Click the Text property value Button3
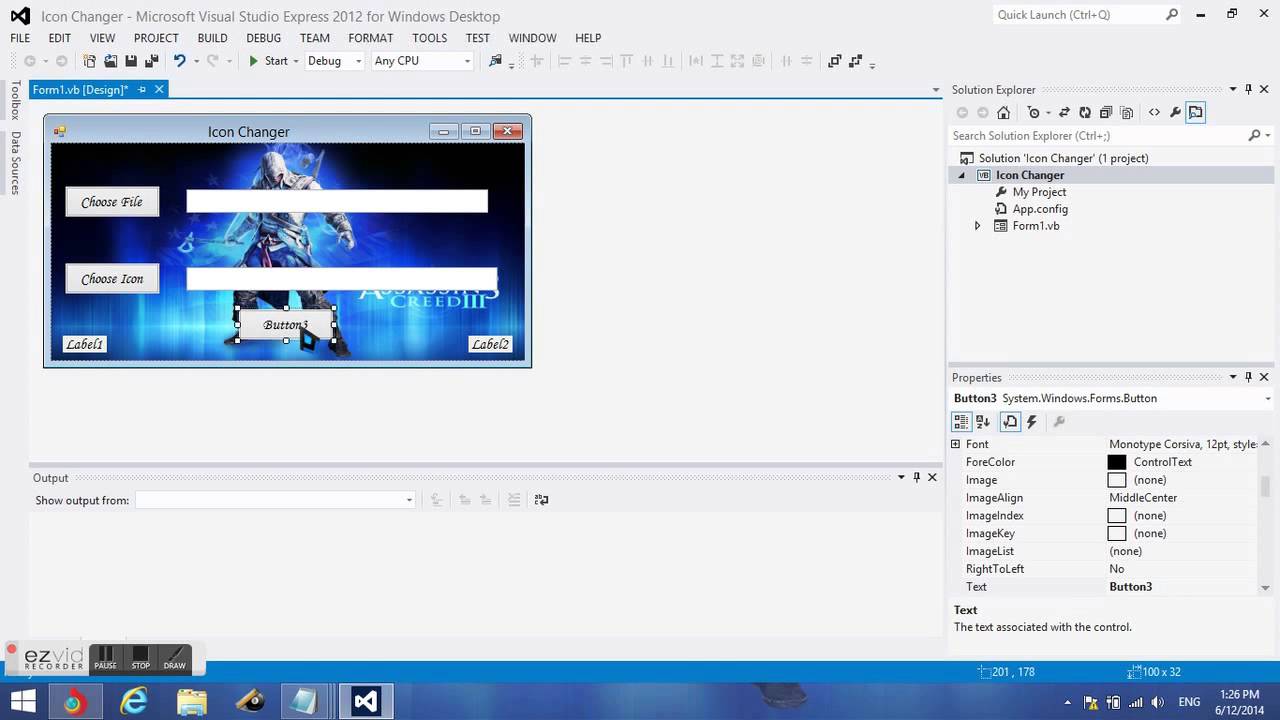Viewport: 1280px width, 720px height. (x=1131, y=587)
